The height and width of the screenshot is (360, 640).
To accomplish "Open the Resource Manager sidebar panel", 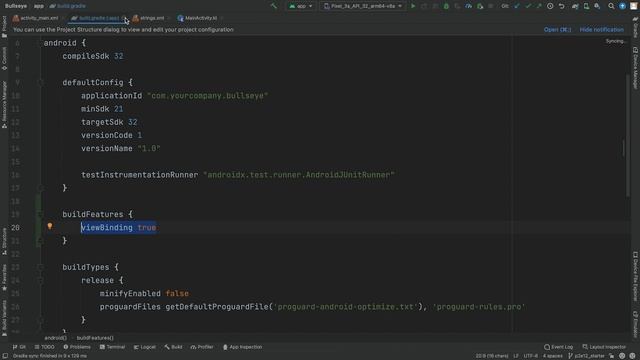I will (4, 104).
